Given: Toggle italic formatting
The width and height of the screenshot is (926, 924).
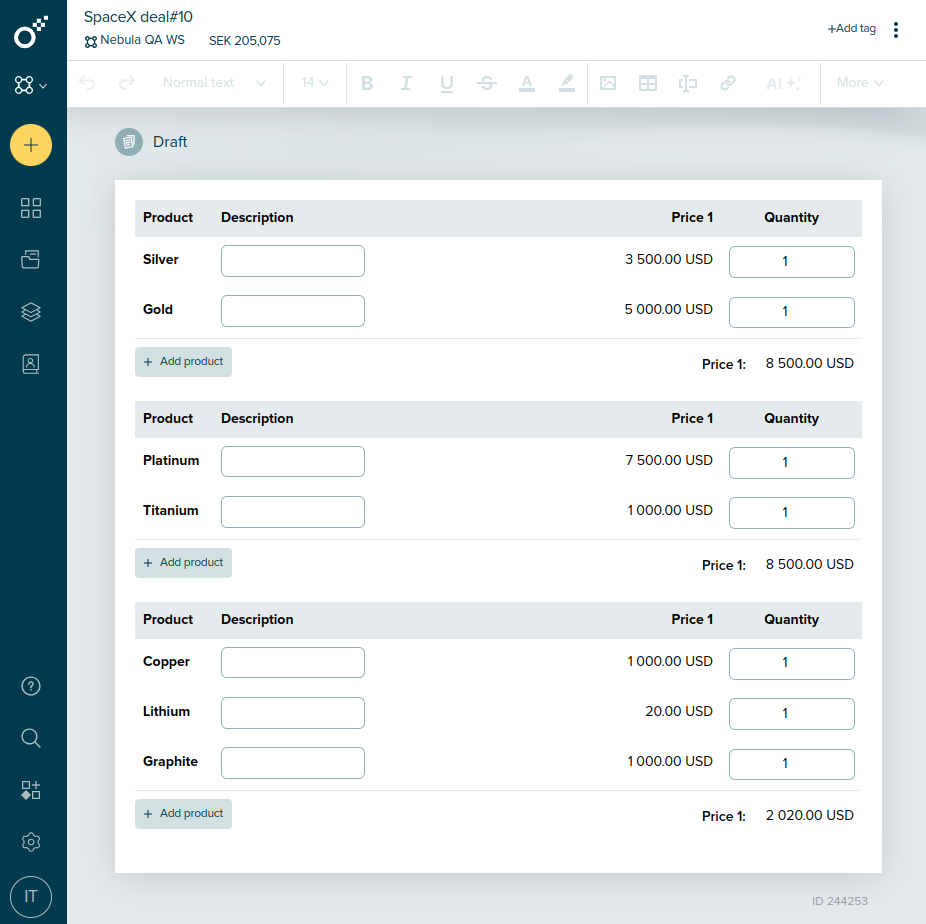Looking at the screenshot, I should click(x=406, y=83).
